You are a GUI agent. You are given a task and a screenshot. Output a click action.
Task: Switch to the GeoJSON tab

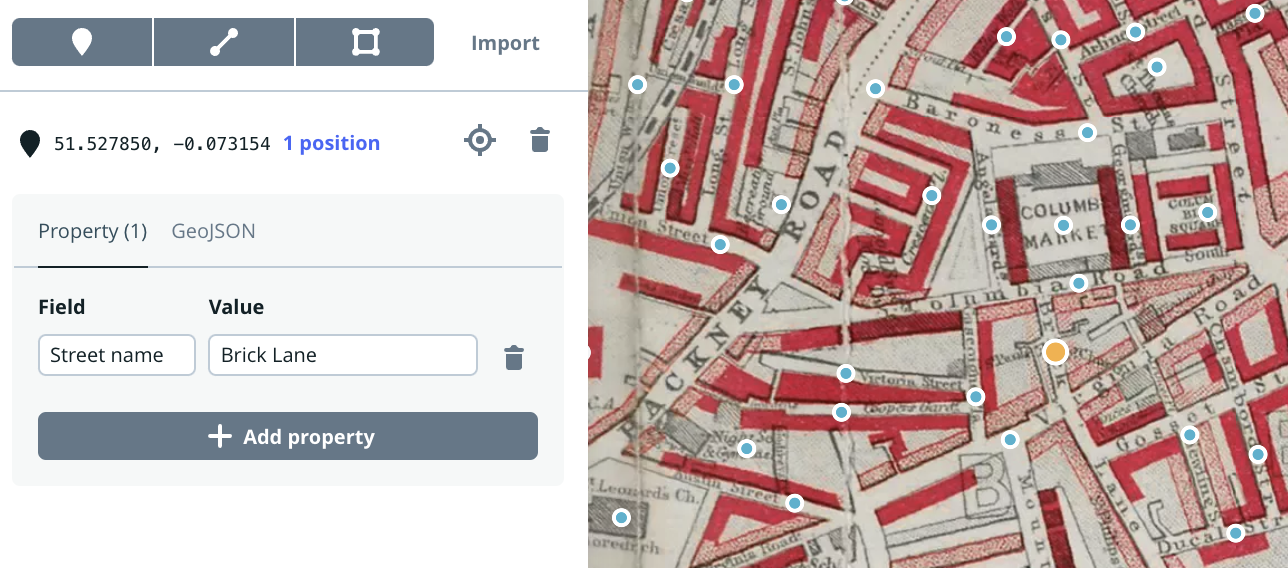pos(213,231)
